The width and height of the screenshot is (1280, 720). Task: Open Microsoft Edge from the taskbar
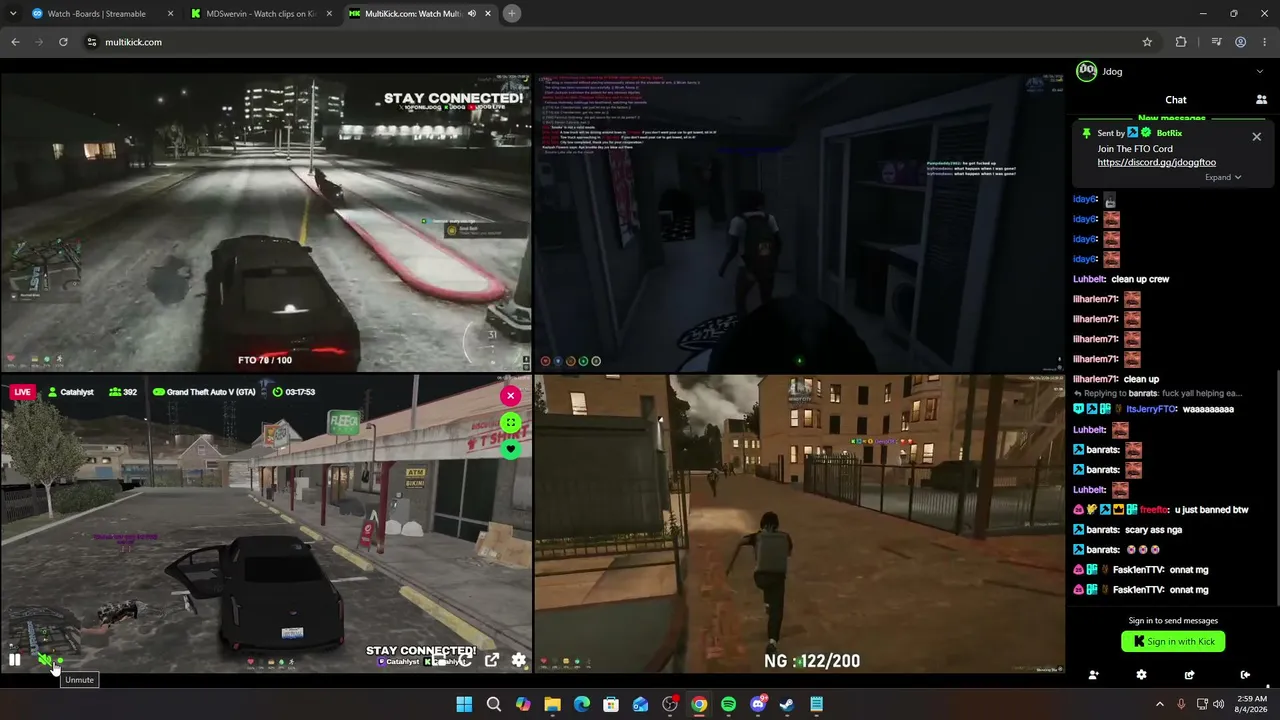click(582, 704)
